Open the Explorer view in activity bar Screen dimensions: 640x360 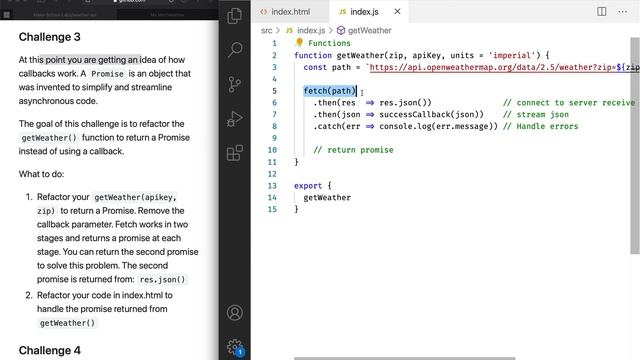(235, 16)
